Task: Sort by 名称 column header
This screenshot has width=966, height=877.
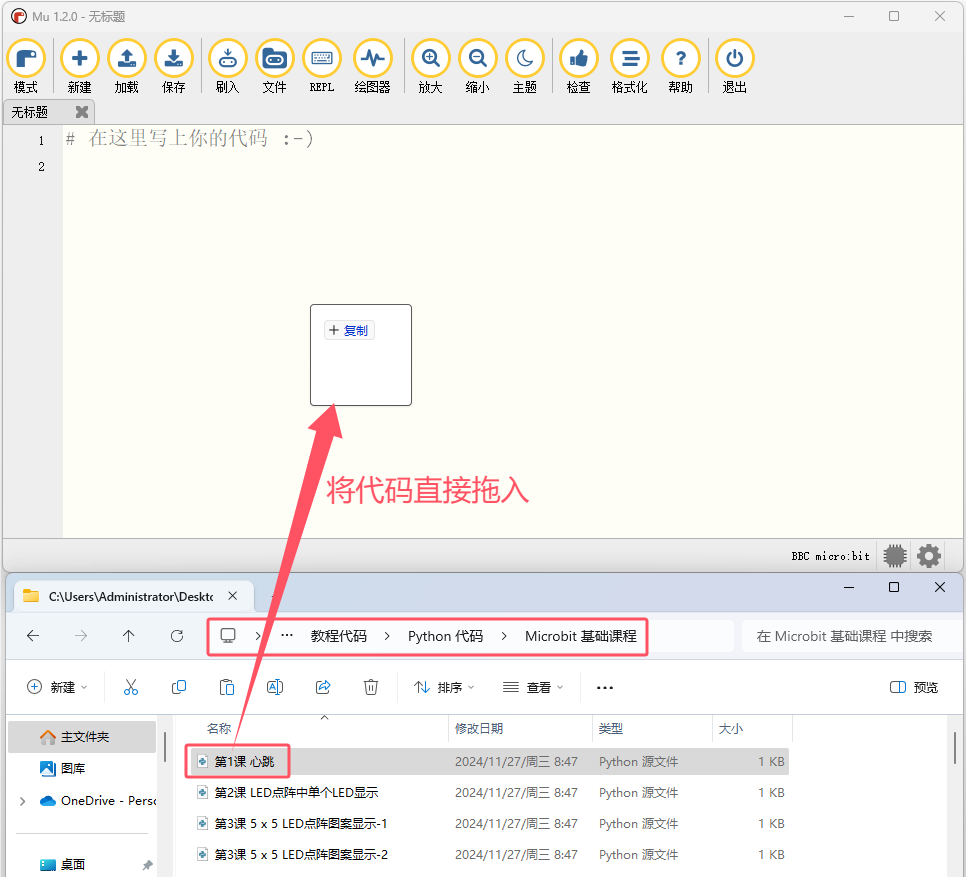Action: (x=219, y=729)
